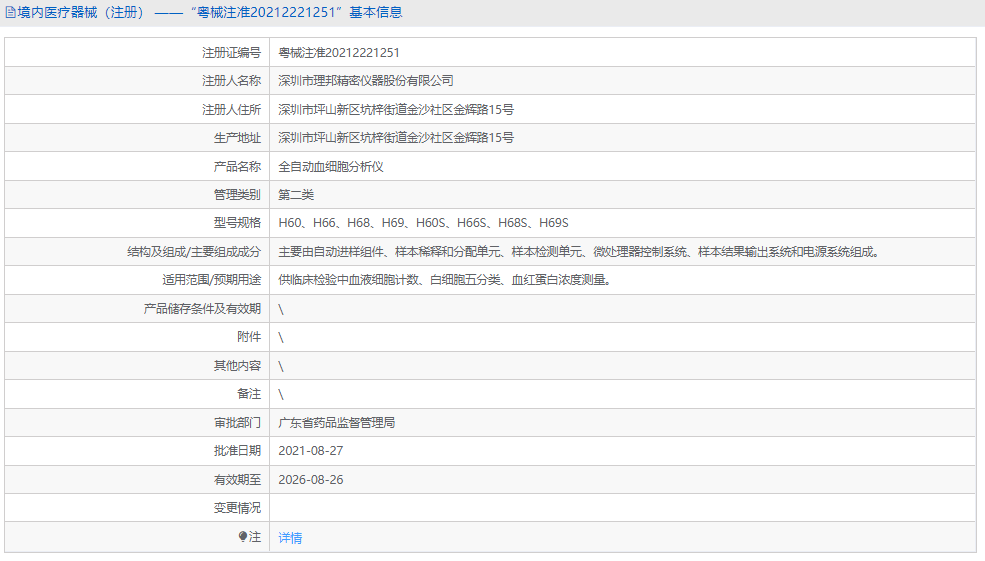Click the backslash value in the 附件 row
This screenshot has height=561, width=985.
[281, 338]
